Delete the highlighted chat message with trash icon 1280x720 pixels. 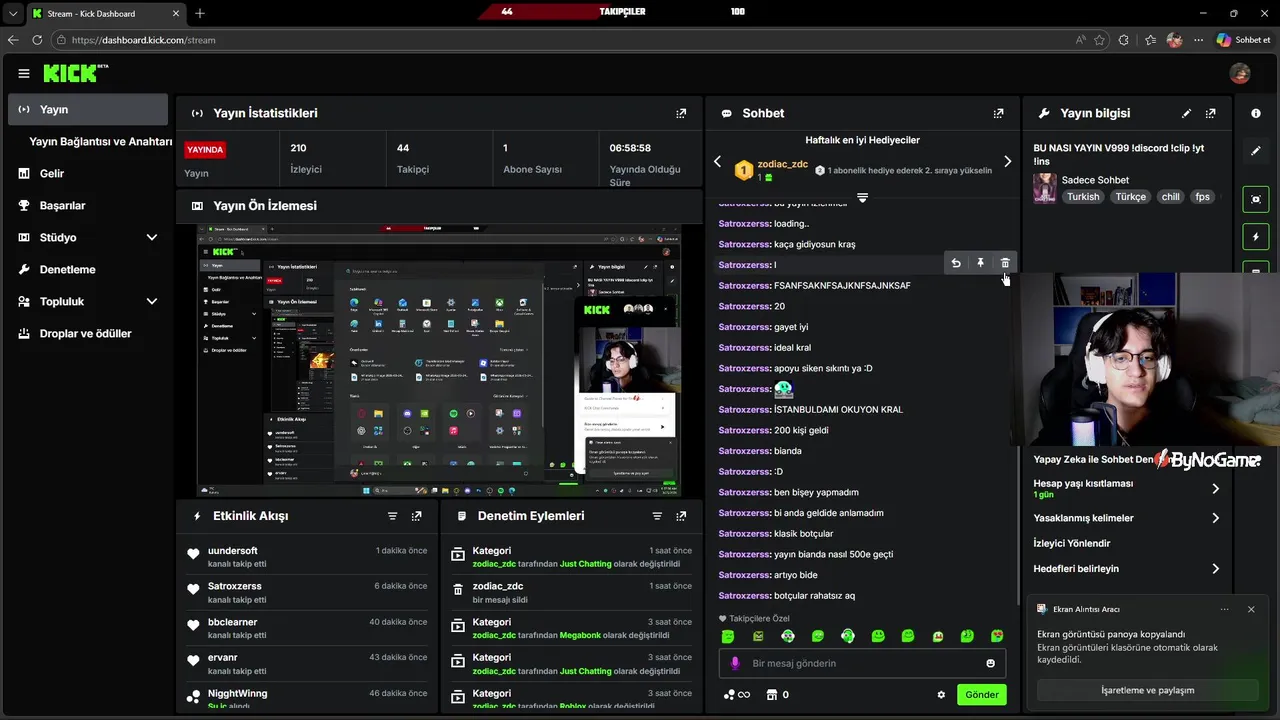tap(1005, 263)
